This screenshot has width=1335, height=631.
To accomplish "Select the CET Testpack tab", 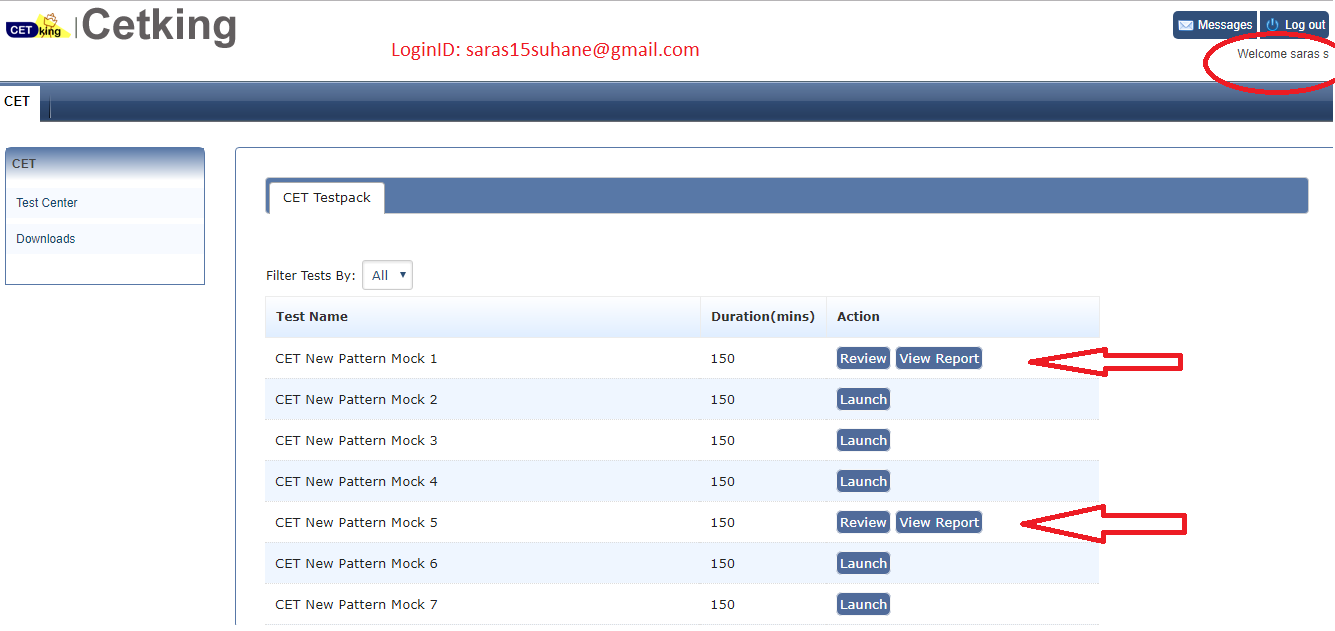I will click(x=326, y=197).
